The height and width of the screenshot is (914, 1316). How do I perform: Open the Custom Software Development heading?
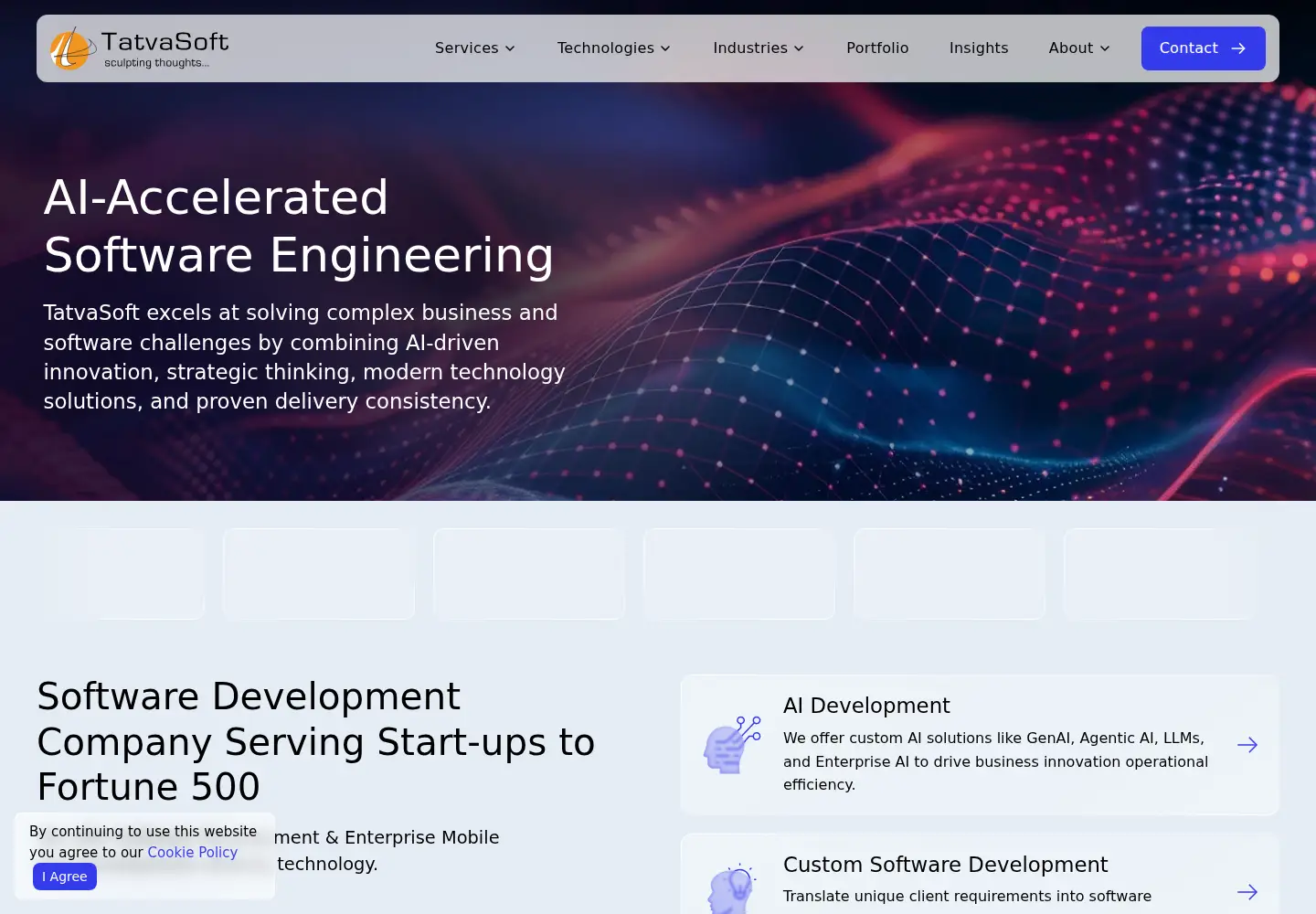[945, 865]
